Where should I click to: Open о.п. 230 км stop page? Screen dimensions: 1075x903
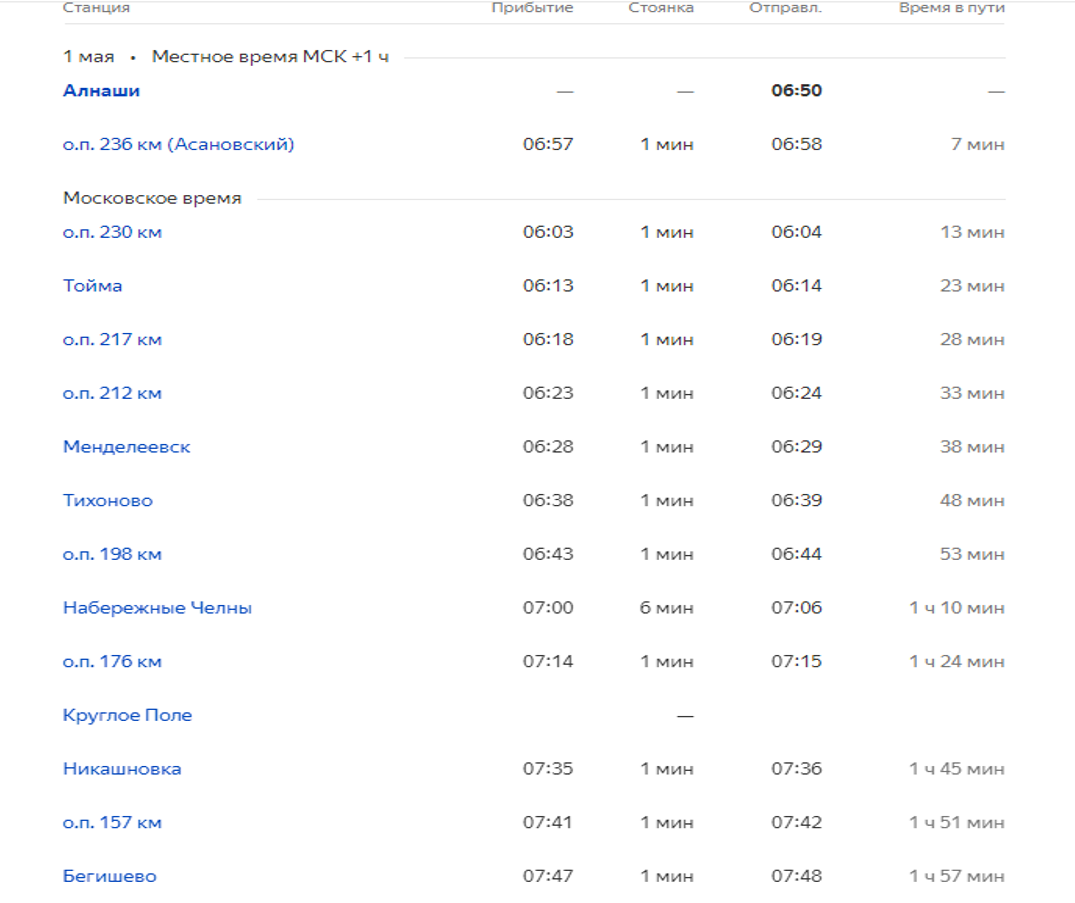[x=112, y=233]
